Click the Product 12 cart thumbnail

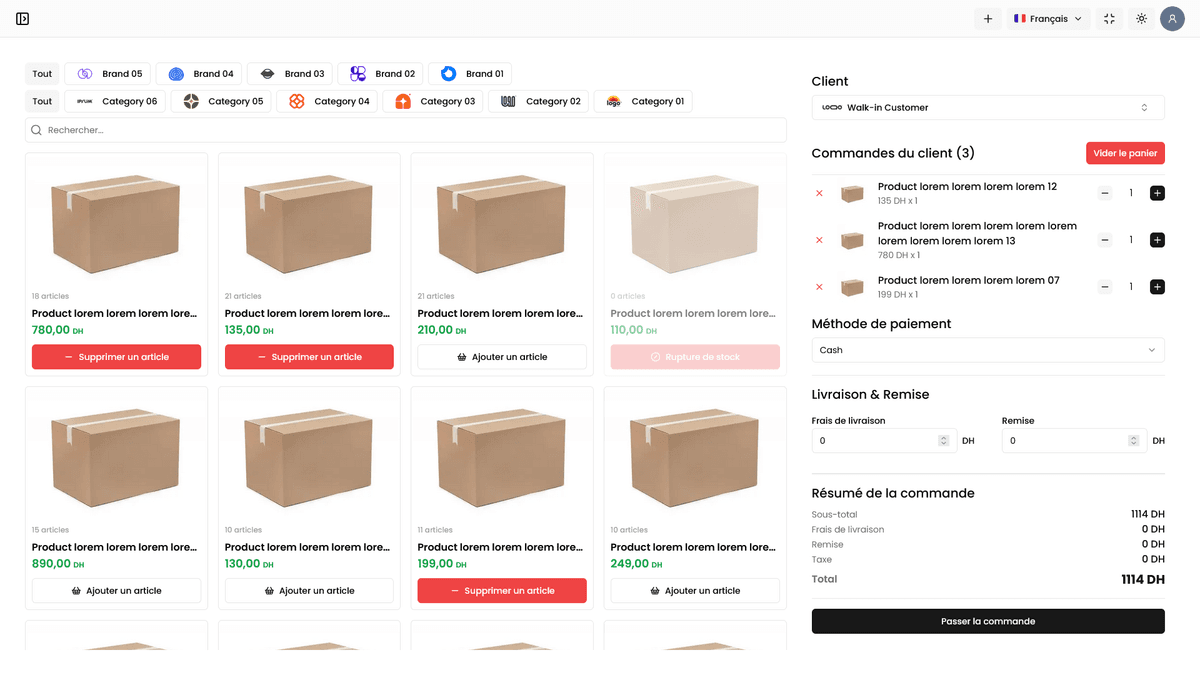tap(852, 193)
